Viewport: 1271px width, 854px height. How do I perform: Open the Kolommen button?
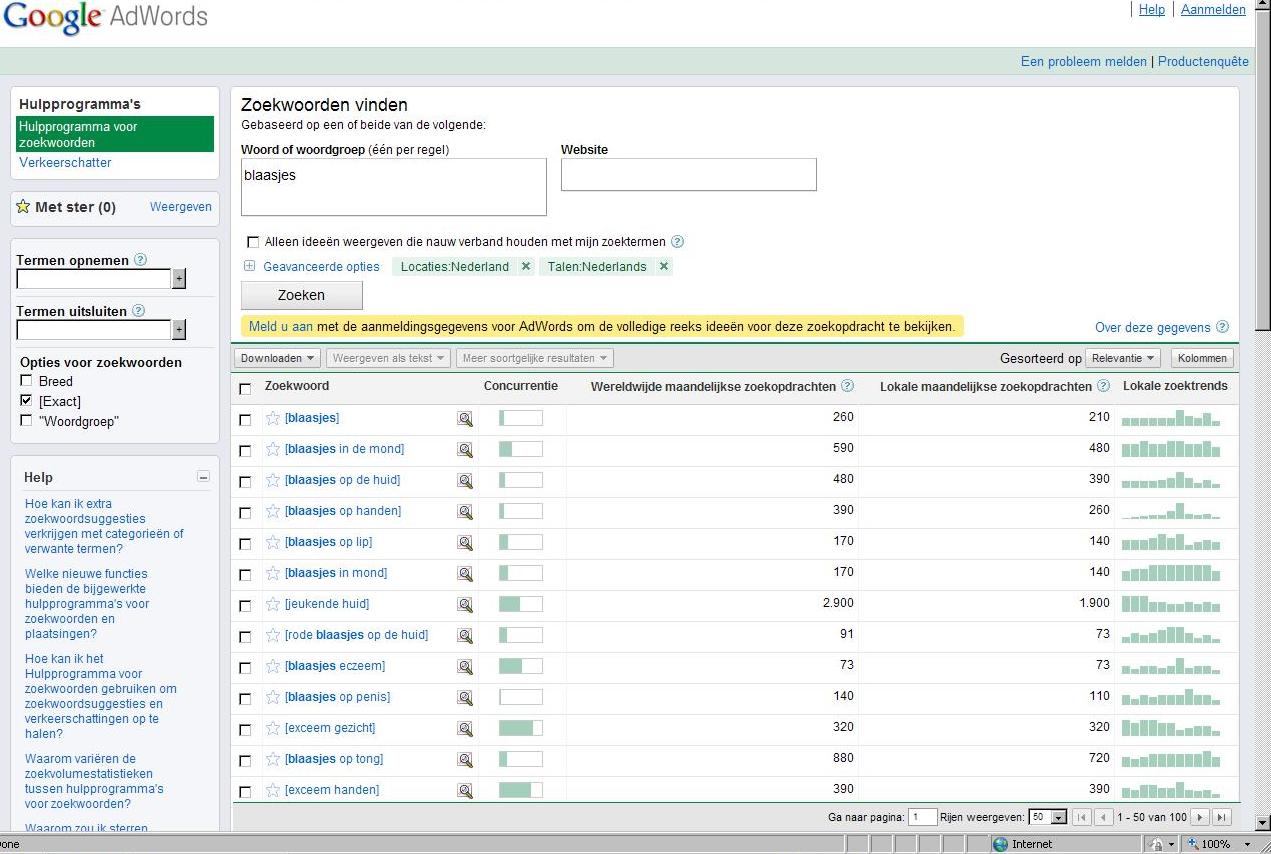click(1201, 358)
